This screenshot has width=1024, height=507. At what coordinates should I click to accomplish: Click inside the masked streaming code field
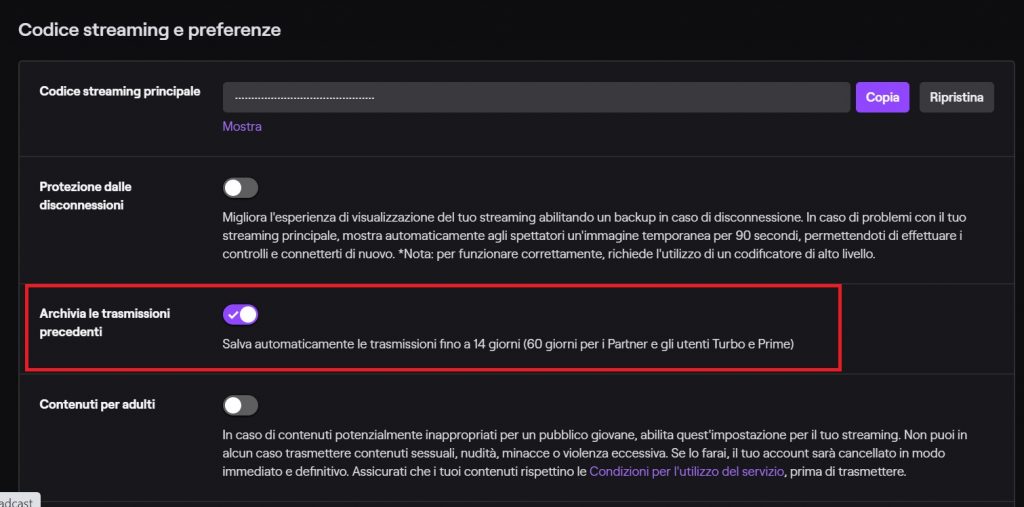535,97
